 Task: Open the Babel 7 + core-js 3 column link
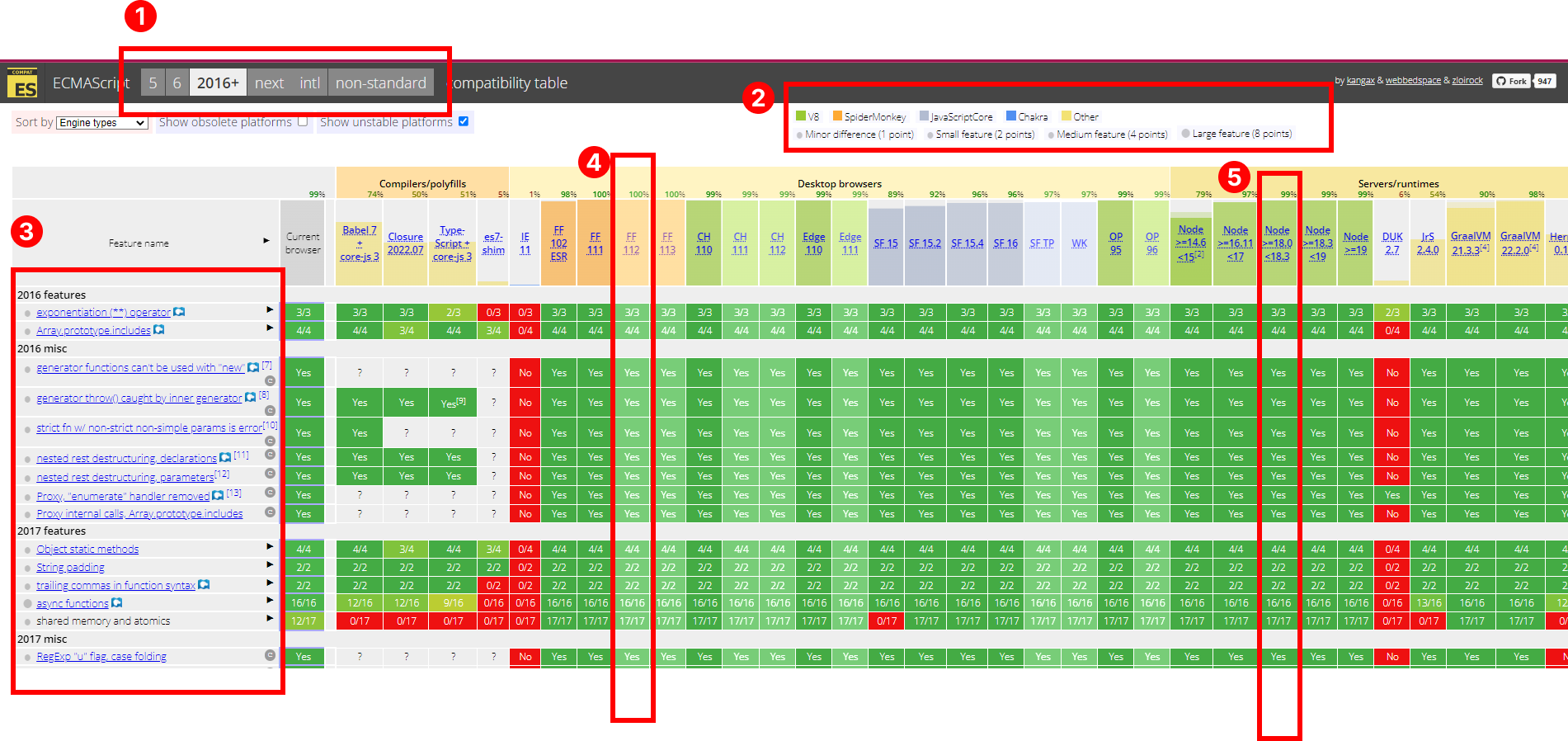[360, 243]
